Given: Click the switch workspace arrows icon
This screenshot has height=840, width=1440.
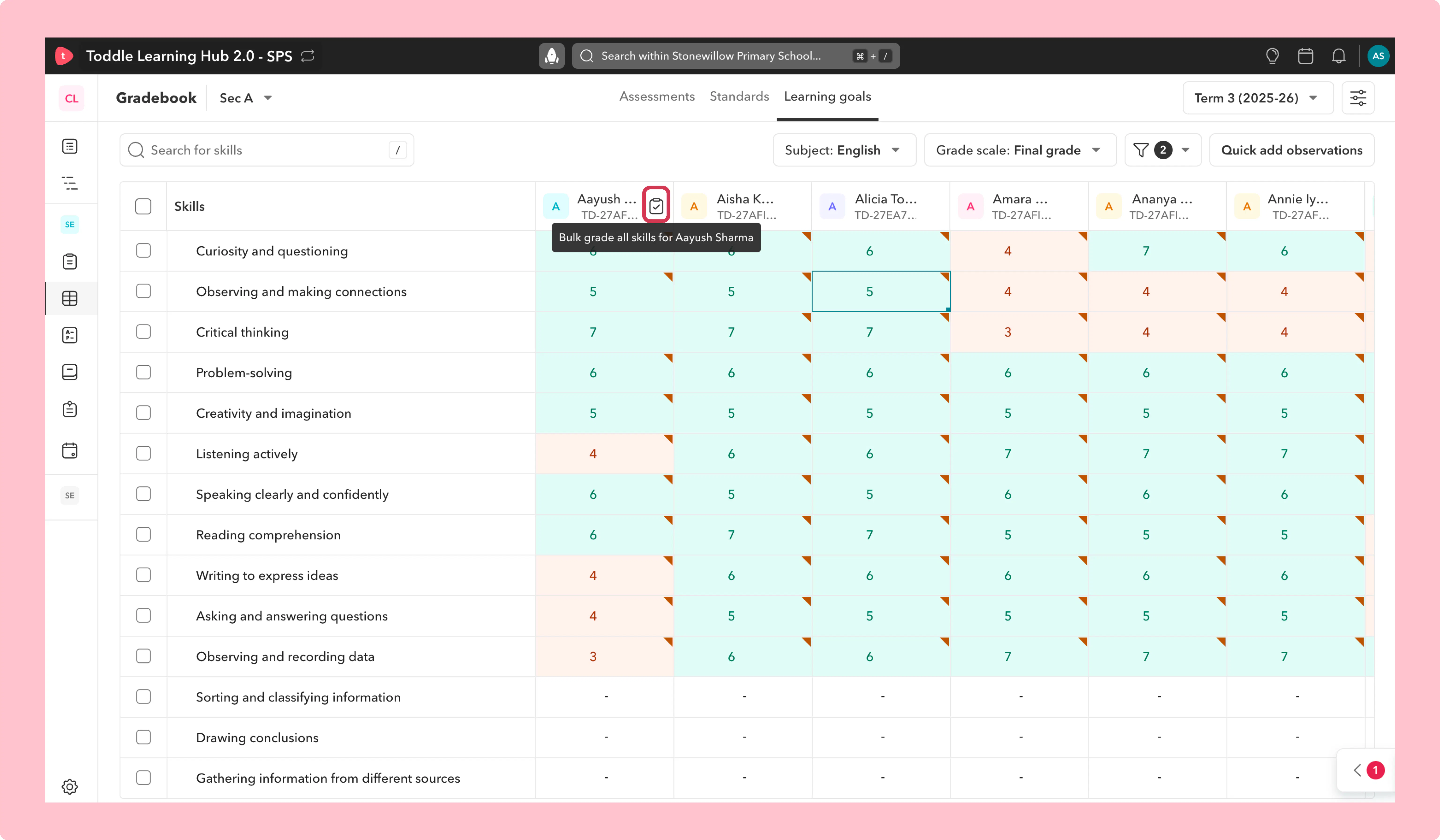Looking at the screenshot, I should pyautogui.click(x=308, y=56).
